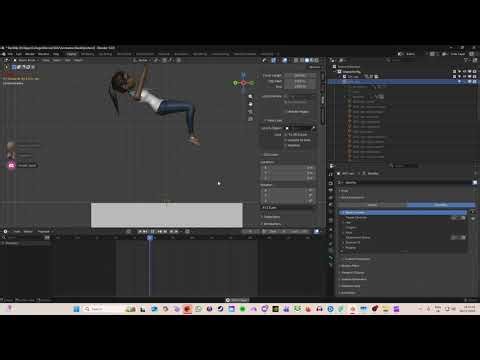
Task: Toggle snapping magnet in viewport header
Action: point(165,60)
